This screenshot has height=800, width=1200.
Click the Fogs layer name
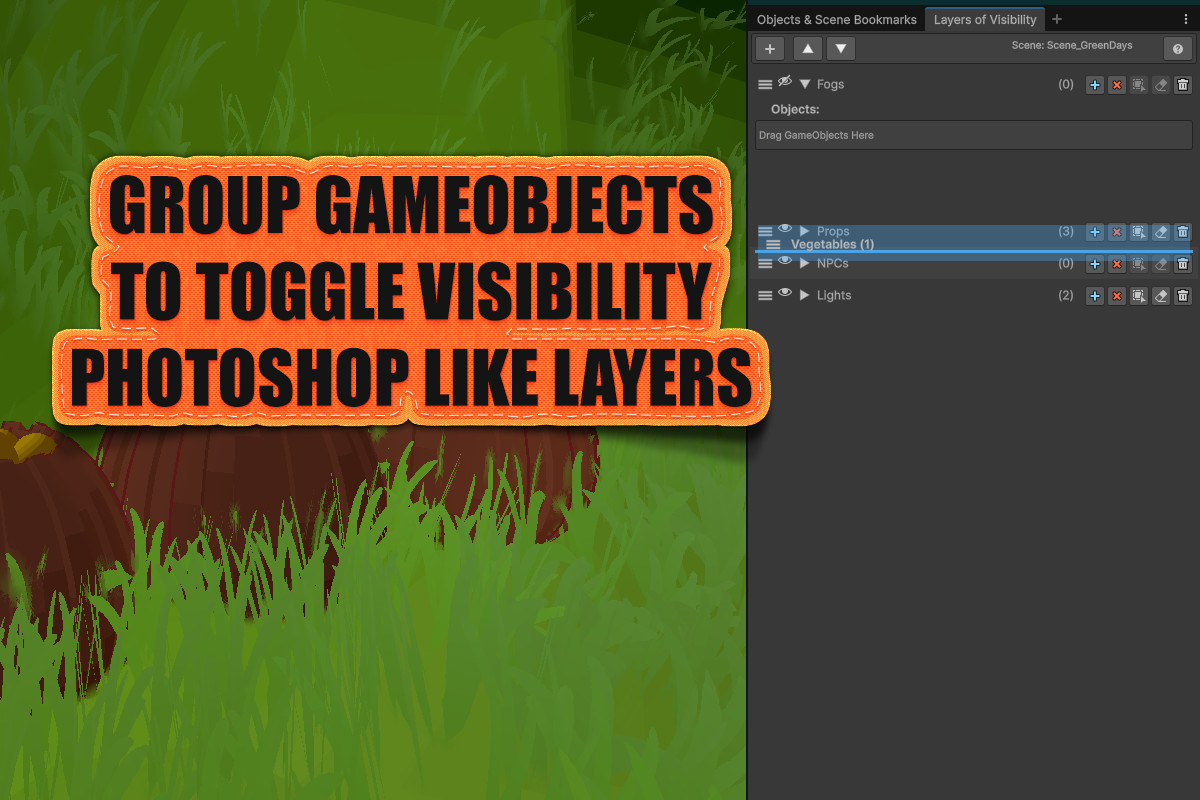tap(831, 85)
